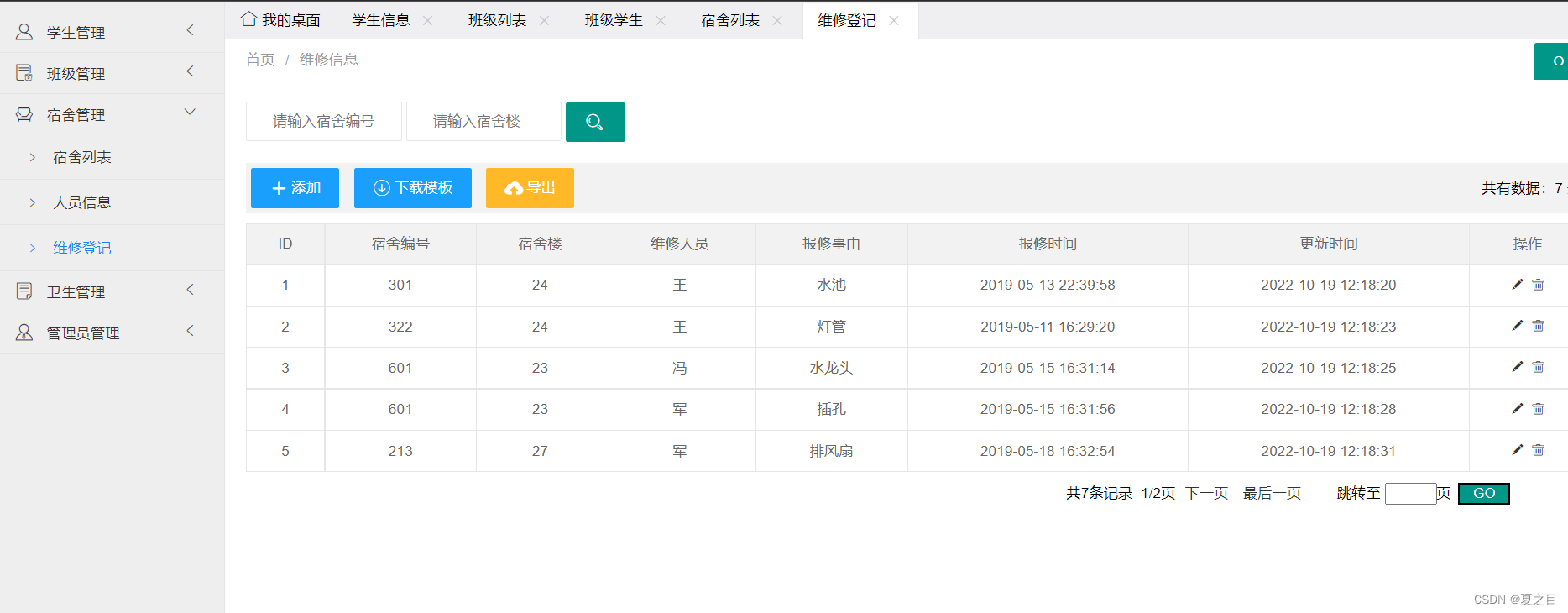Viewport: 1568px width, 613px height.
Task: Close the 维修登记 tab
Action: click(894, 20)
